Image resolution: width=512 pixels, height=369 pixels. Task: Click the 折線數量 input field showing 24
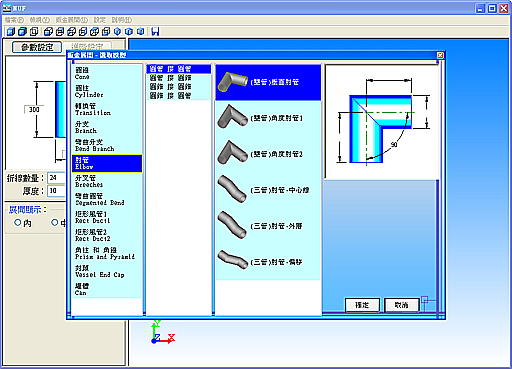(x=57, y=178)
